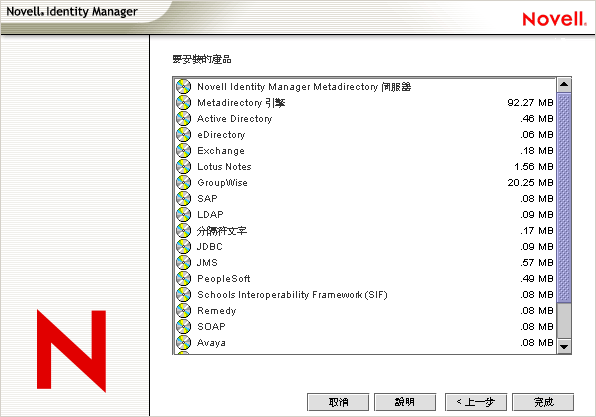
Task: Open help with the 說明 button
Action: pyautogui.click(x=405, y=402)
